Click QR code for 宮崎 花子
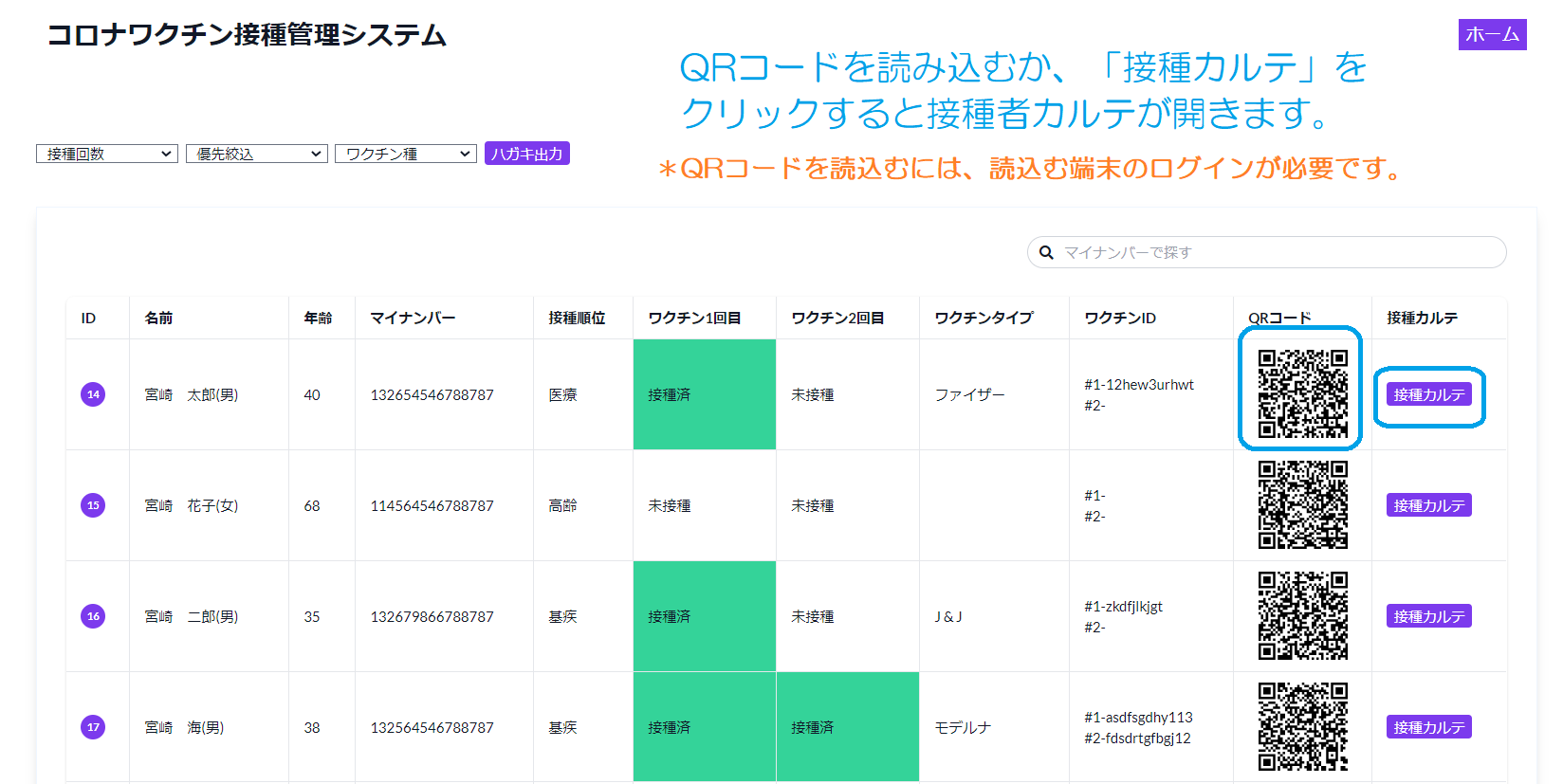The image size is (1563, 784). [x=1302, y=504]
